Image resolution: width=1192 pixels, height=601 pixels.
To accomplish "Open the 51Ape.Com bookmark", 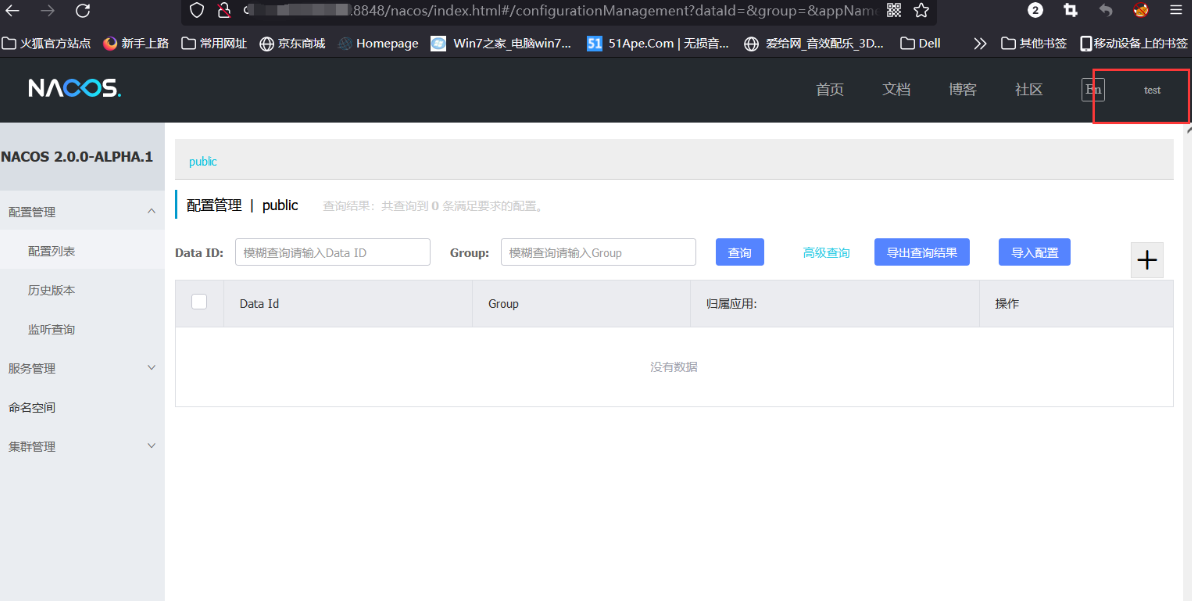I will tap(658, 43).
